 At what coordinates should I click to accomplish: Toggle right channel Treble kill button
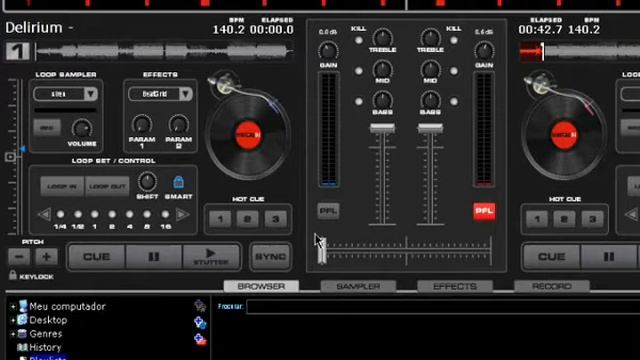[x=453, y=40]
